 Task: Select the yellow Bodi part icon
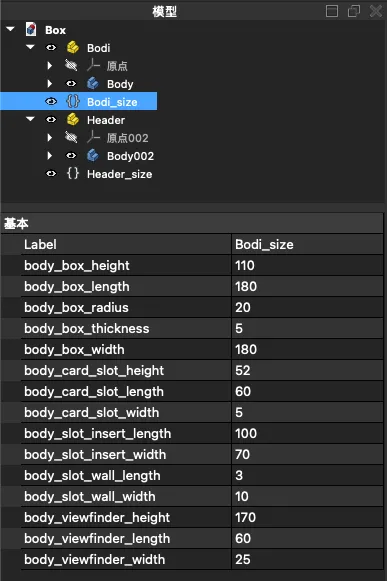click(x=73, y=47)
